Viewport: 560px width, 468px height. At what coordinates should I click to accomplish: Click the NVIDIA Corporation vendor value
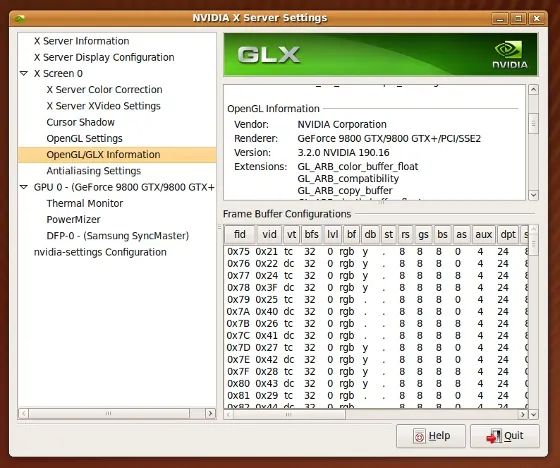coord(342,124)
